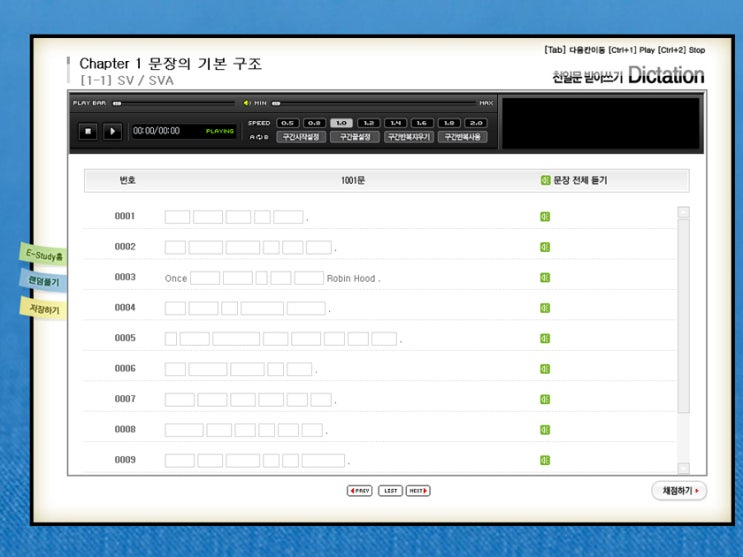Click the scrollbar up arrow in sentence list

point(683,212)
